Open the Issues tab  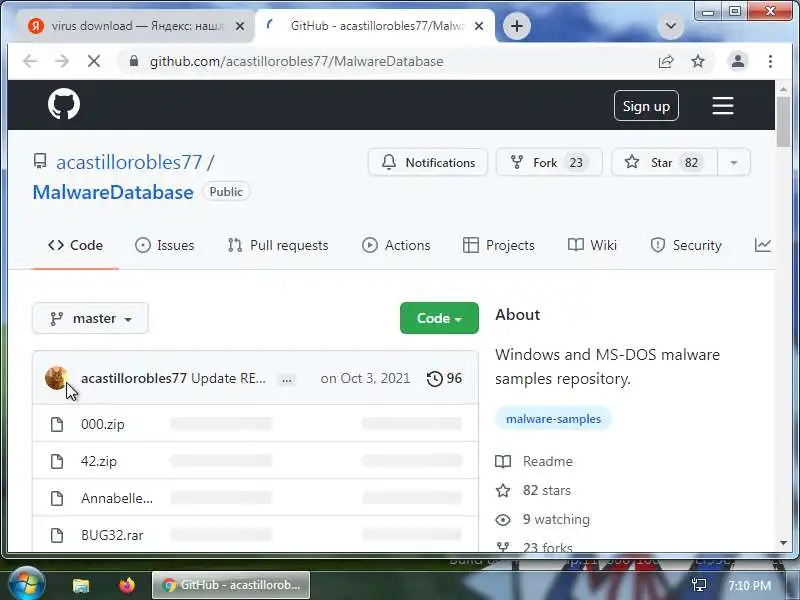click(165, 245)
